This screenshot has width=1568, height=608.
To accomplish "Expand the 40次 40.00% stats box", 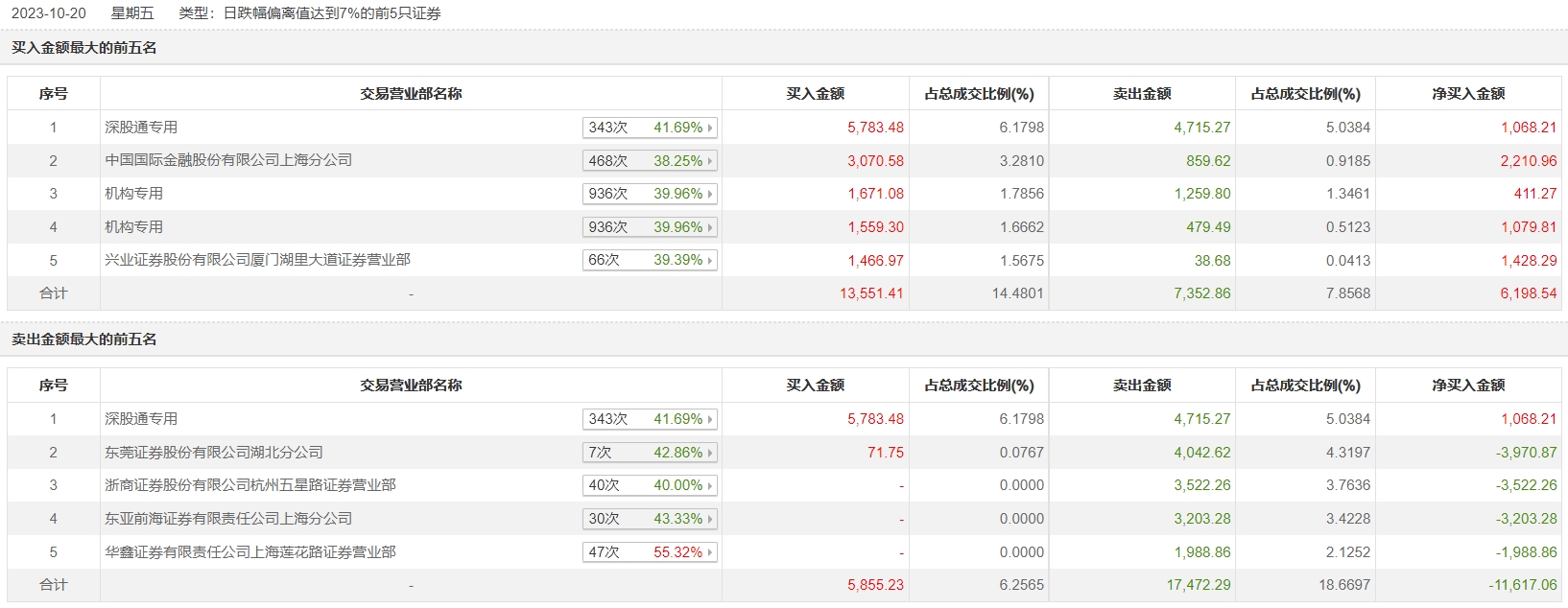I will tap(650, 485).
